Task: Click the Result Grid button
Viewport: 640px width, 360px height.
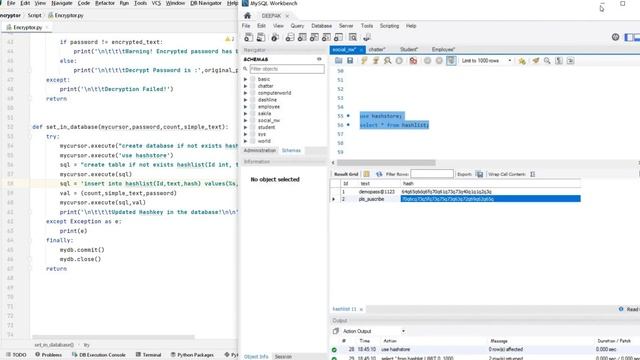Action: pyautogui.click(x=346, y=174)
